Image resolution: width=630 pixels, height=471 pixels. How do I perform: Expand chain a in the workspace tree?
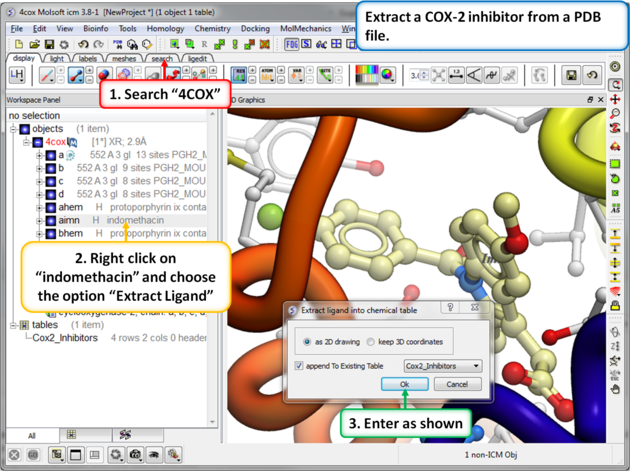[x=39, y=155]
